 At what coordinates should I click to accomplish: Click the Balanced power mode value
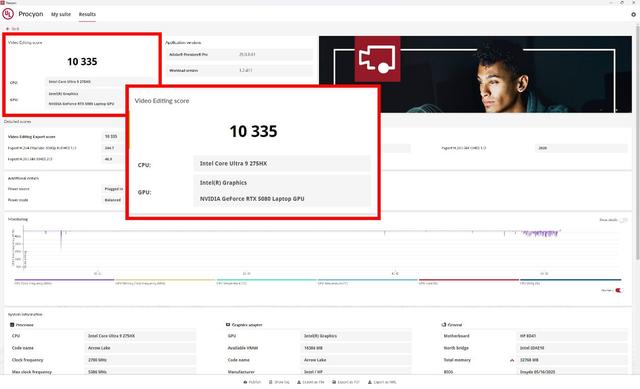[113, 200]
